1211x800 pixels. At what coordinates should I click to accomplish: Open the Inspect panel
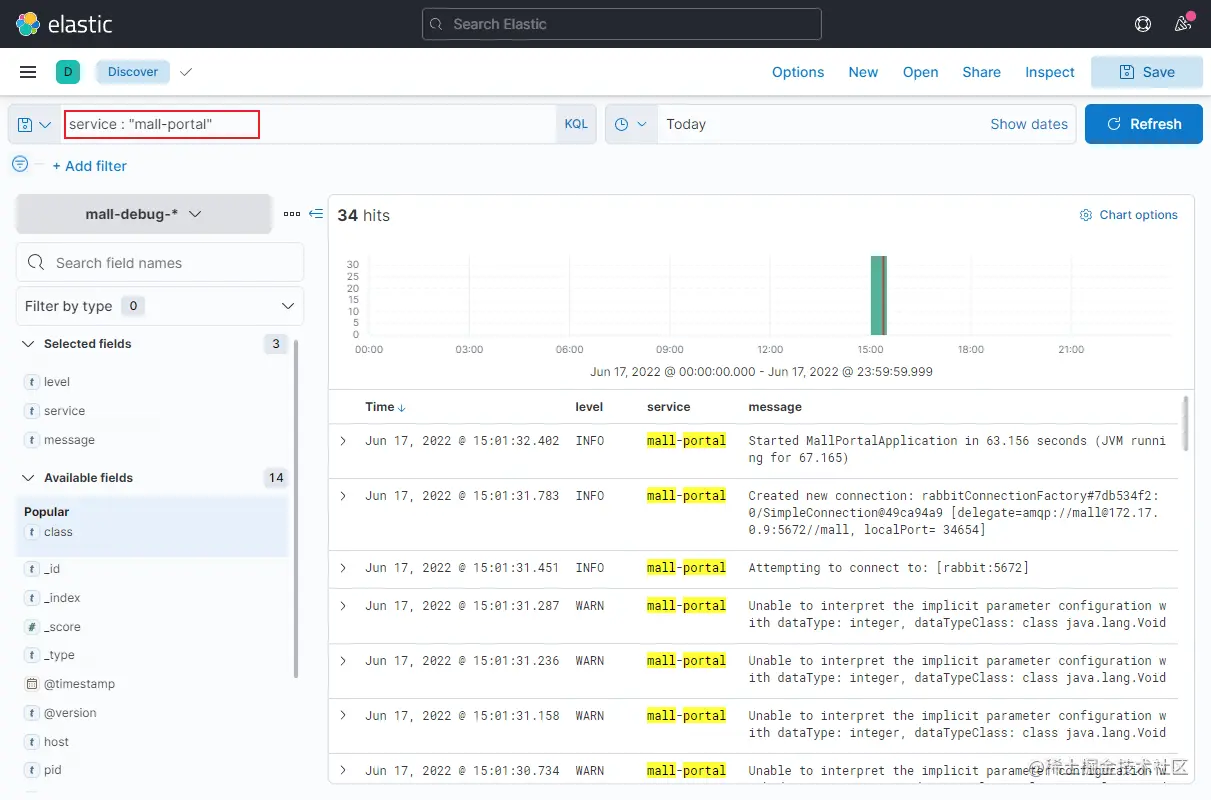click(1049, 72)
